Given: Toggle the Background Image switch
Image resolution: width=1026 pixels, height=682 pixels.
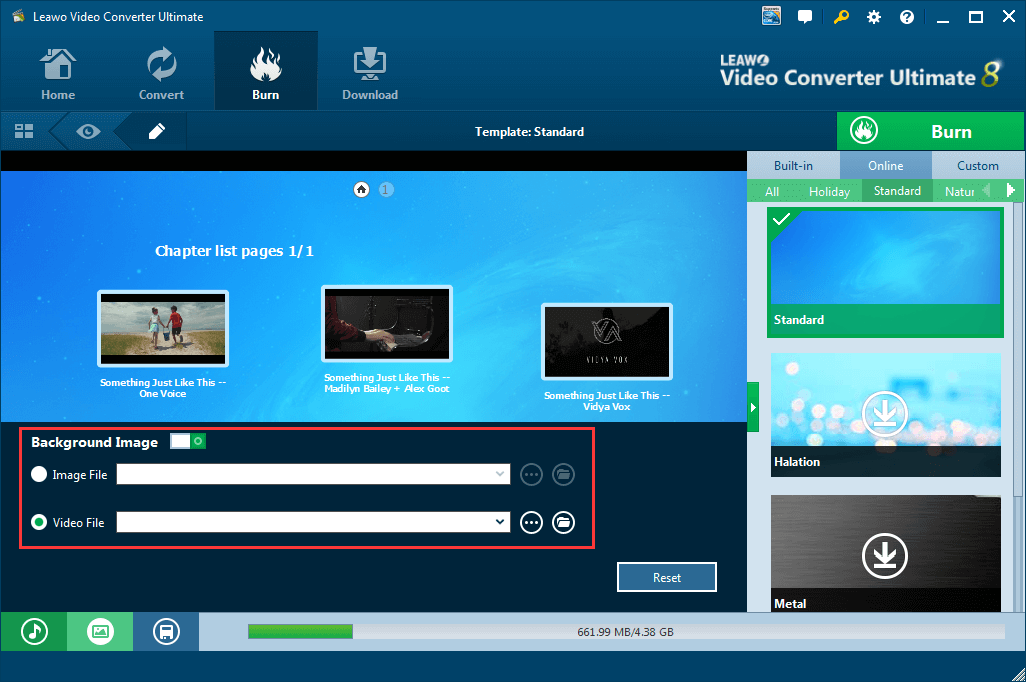Looking at the screenshot, I should point(188,441).
